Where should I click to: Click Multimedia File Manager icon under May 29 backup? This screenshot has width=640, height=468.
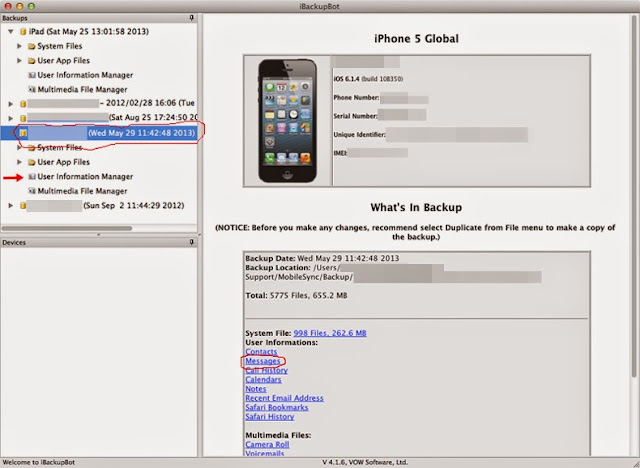[x=31, y=191]
